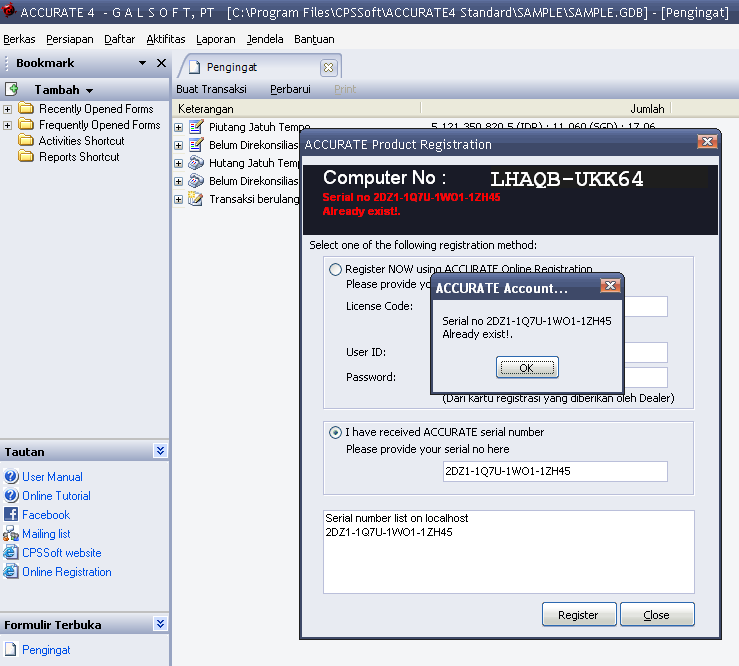Expand the Piutang Jatuh Tempo row
739x666 pixels.
(x=179, y=127)
